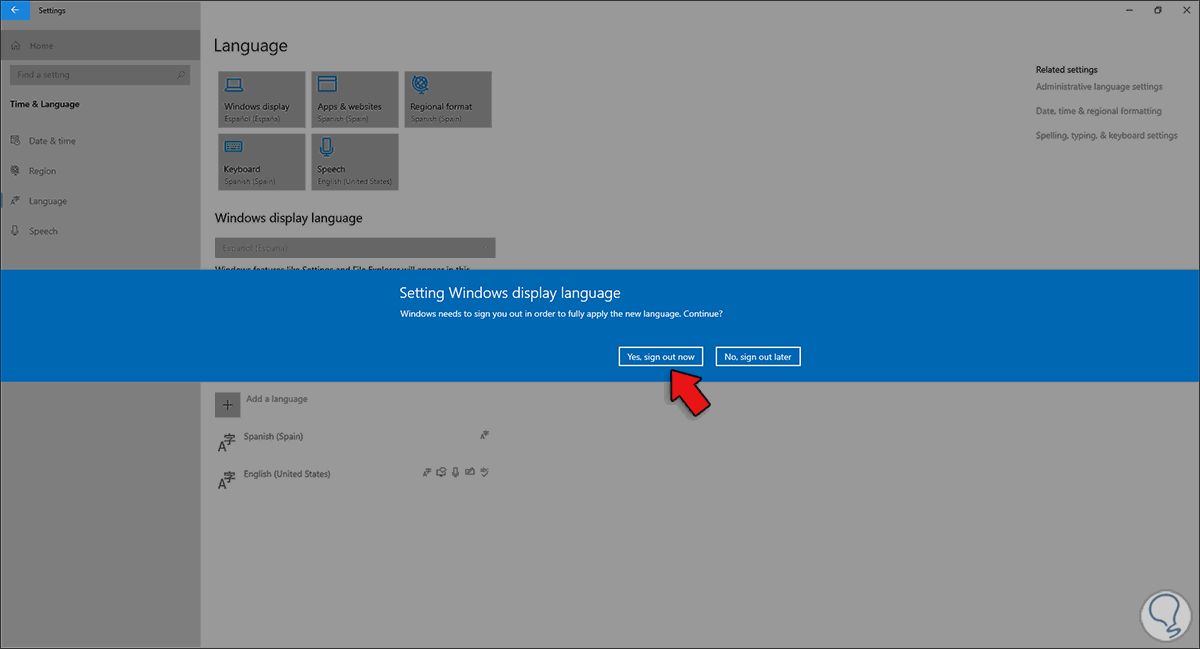Click the back arrow in Settings
This screenshot has height=649, width=1200.
coord(14,9)
